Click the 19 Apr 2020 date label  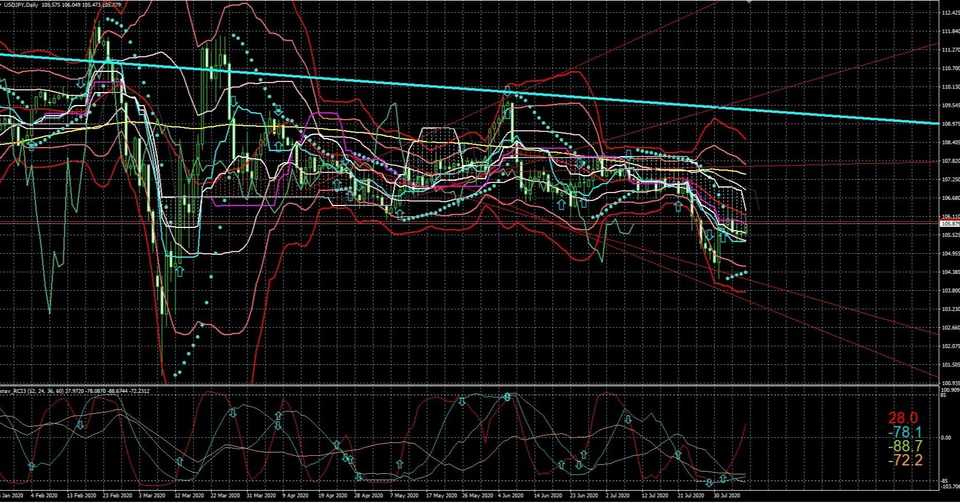(x=333, y=494)
